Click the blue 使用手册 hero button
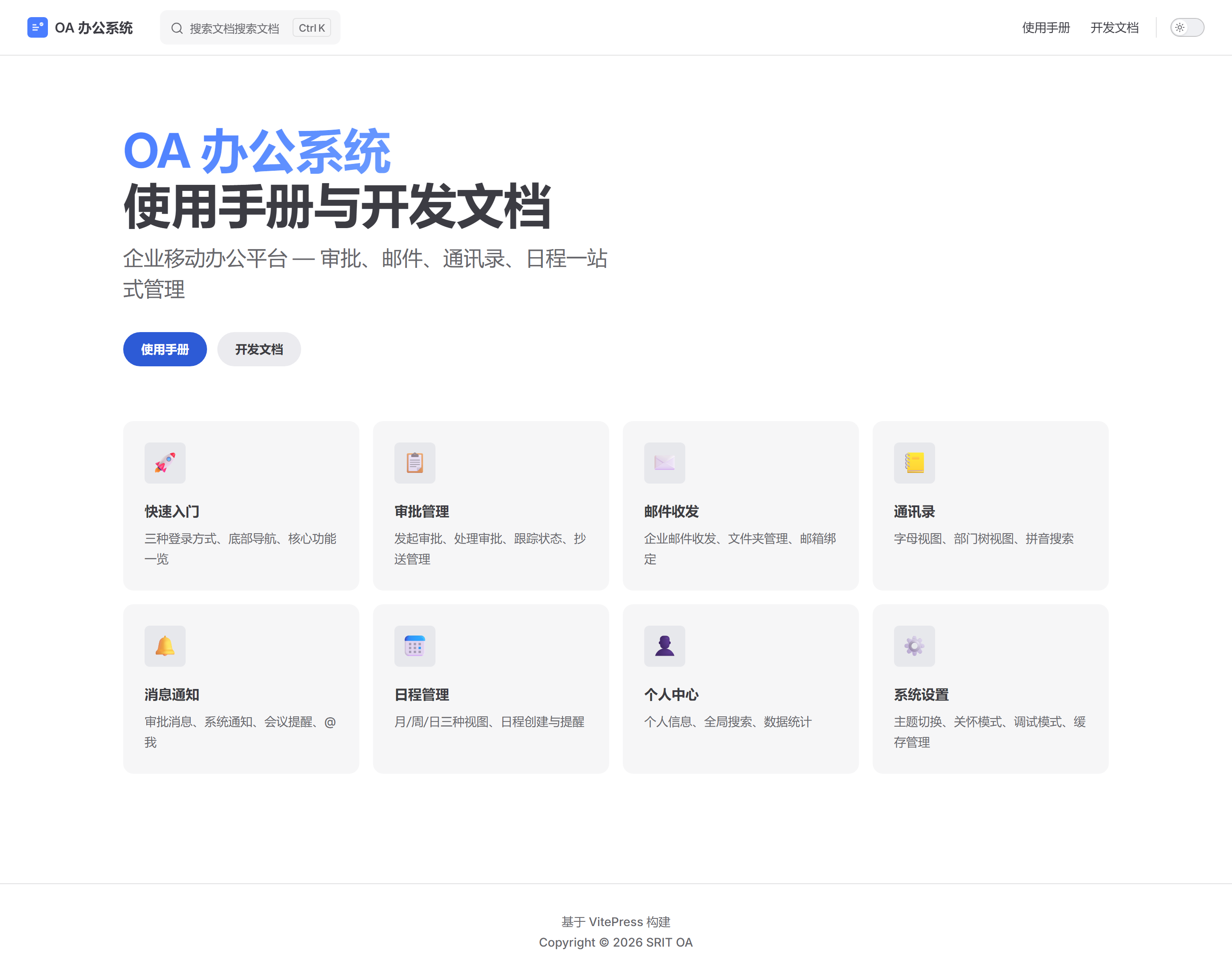The width and height of the screenshot is (1232, 980). [165, 349]
